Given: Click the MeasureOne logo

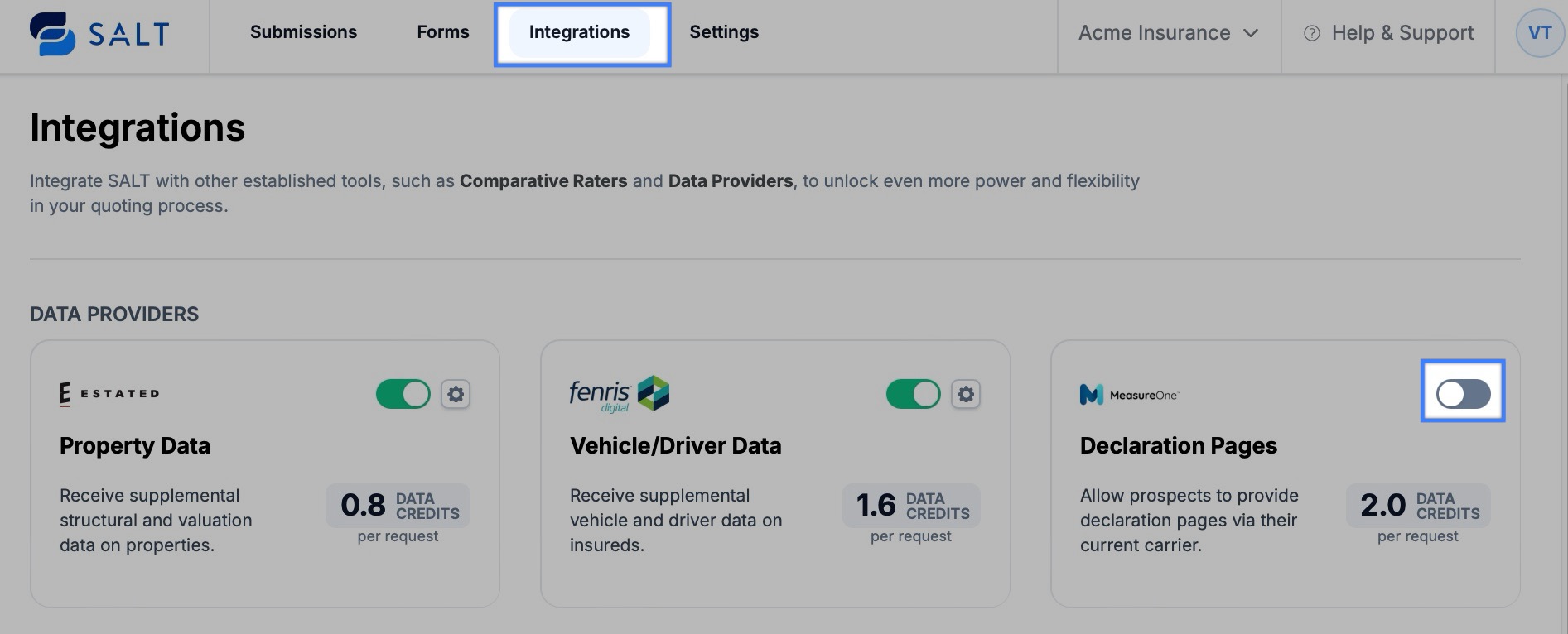Looking at the screenshot, I should pyautogui.click(x=1129, y=395).
